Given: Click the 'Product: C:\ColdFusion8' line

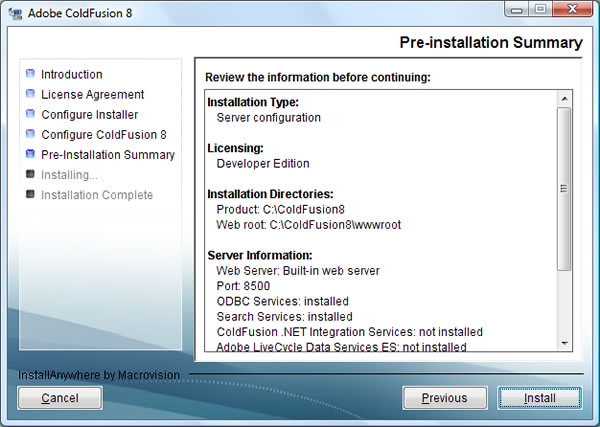Looking at the screenshot, I should pos(280,209).
